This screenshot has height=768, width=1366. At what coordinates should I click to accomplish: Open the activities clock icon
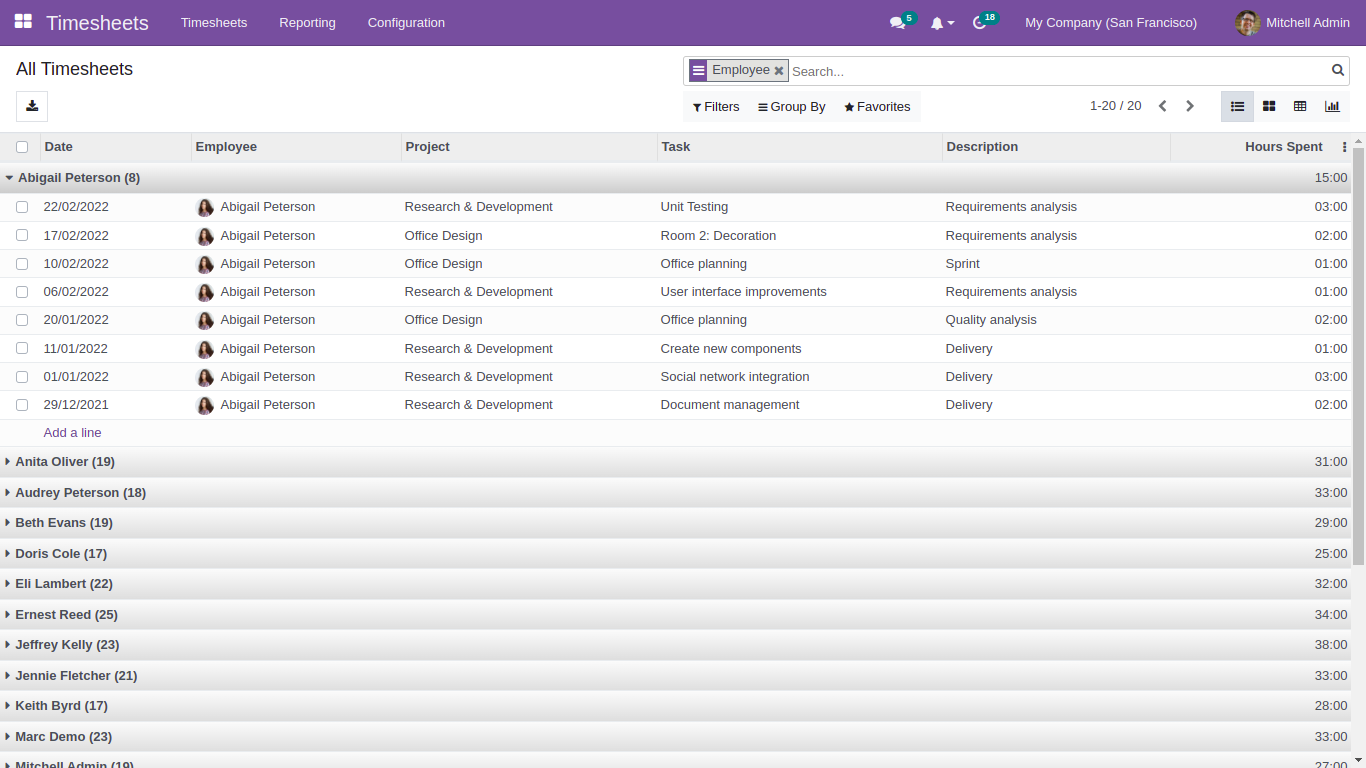click(979, 22)
